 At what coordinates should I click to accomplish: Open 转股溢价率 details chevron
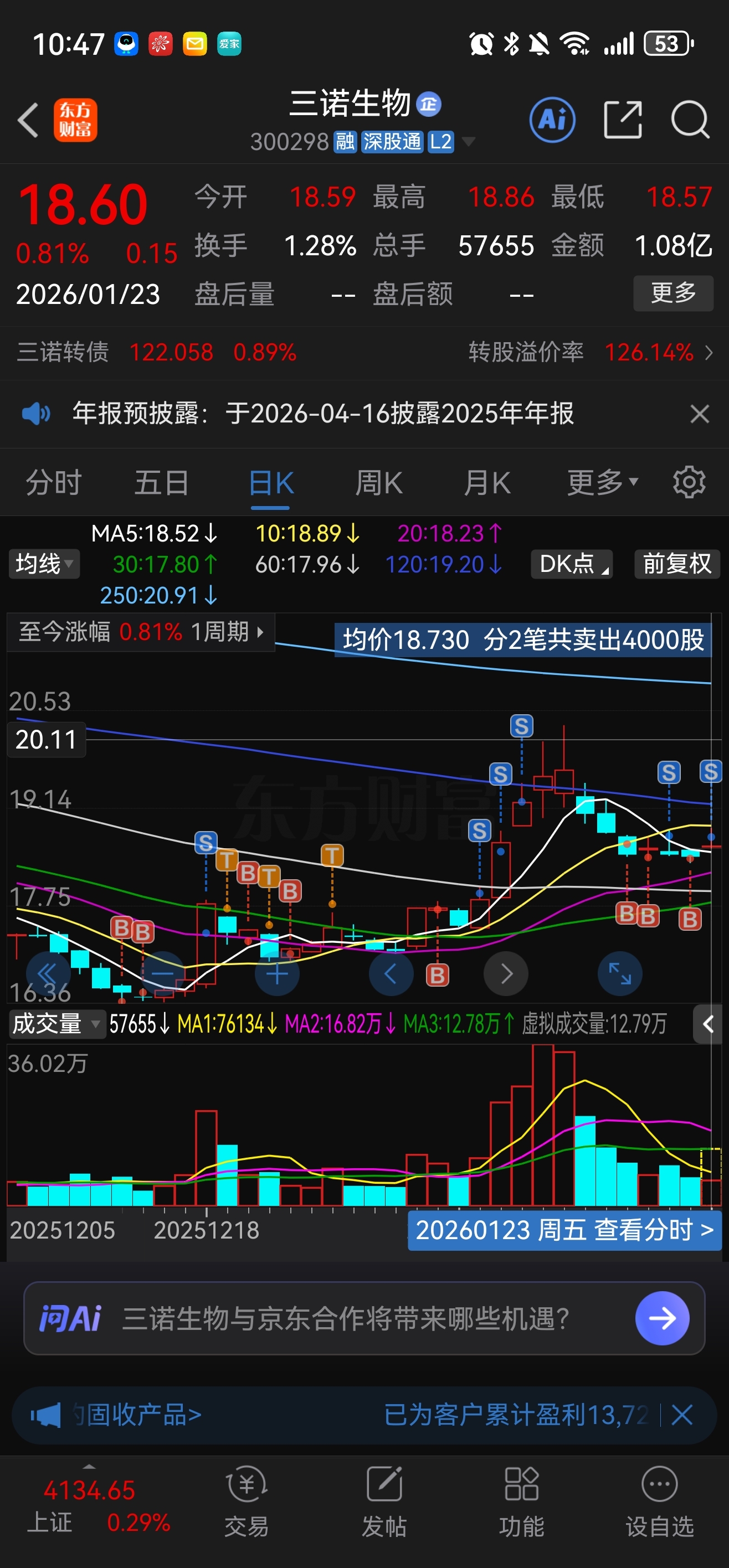(x=709, y=353)
